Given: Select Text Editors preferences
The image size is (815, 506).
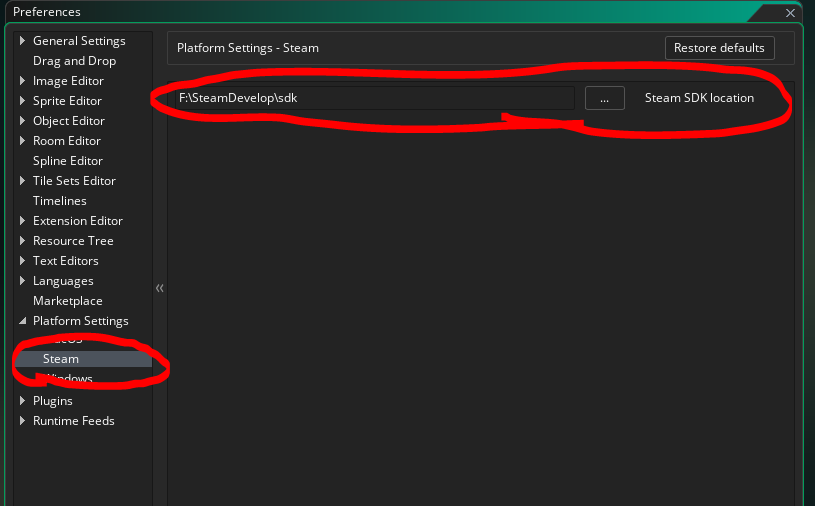Looking at the screenshot, I should [x=65, y=261].
